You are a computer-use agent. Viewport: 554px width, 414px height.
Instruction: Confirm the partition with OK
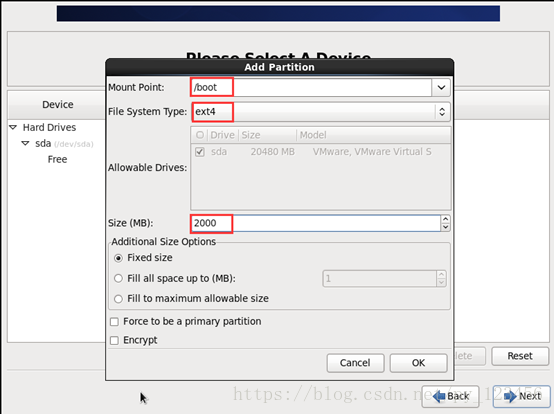click(418, 363)
